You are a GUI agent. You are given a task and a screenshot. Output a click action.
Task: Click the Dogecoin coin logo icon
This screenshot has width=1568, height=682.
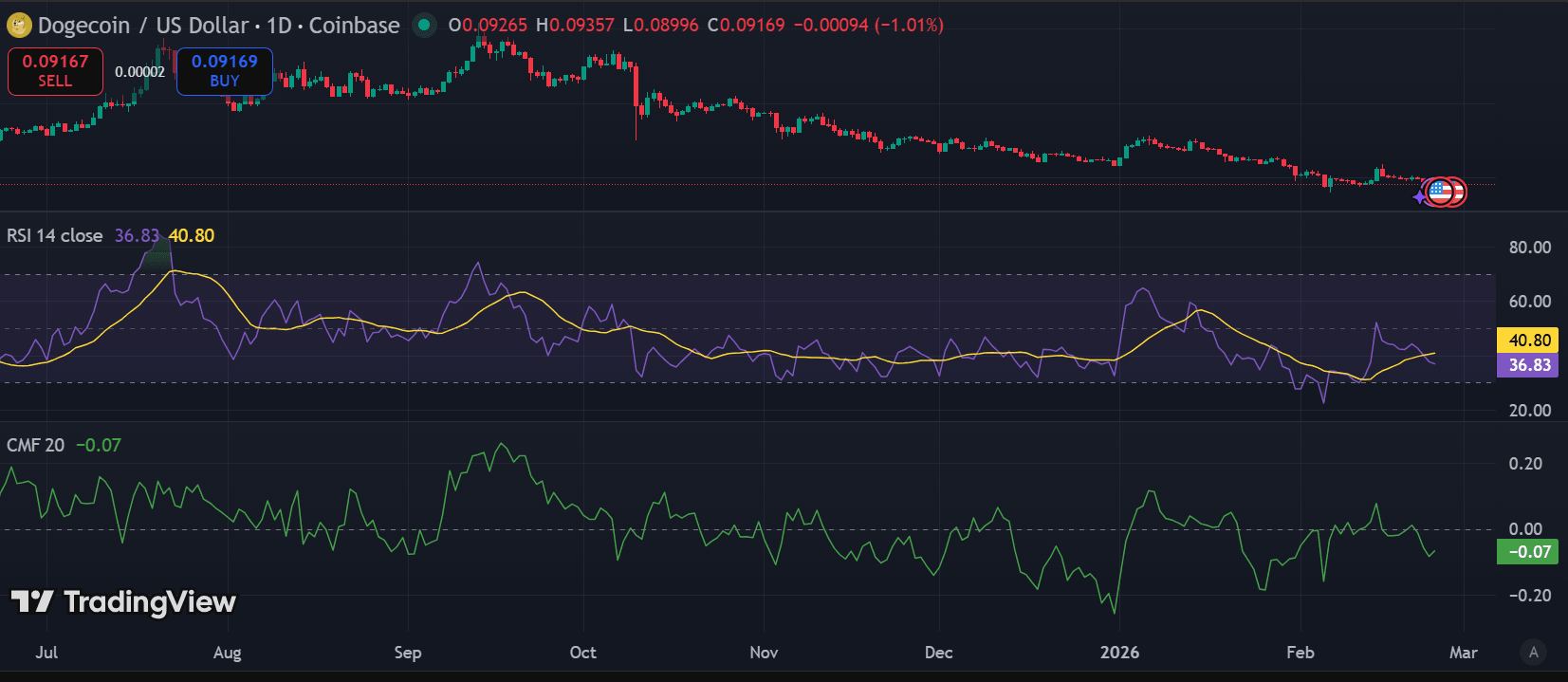pos(19,26)
